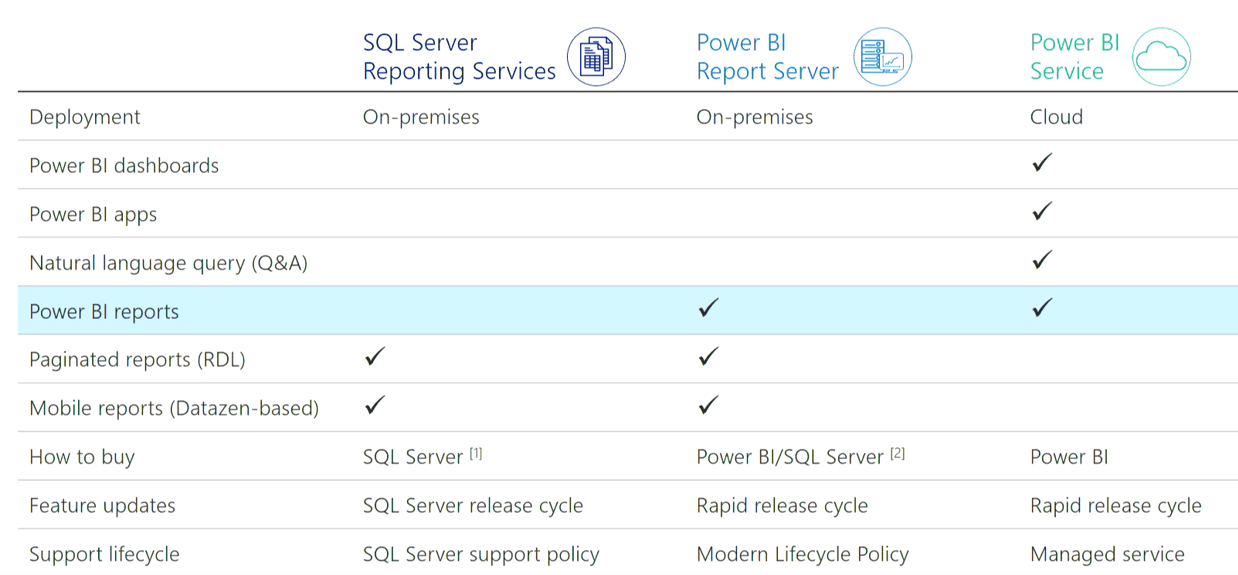Click the Power BI Report Server icon
Screen dimensions: 1238x575
pyautogui.click(x=882, y=56)
